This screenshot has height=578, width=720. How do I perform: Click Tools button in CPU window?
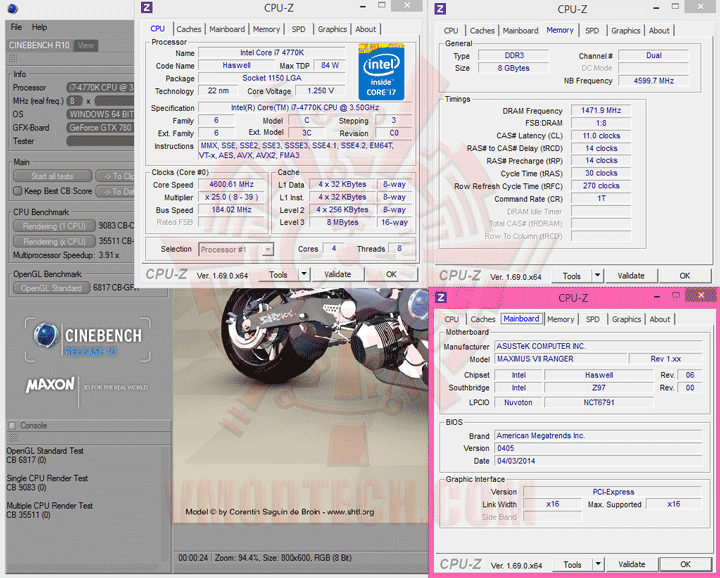(x=278, y=274)
